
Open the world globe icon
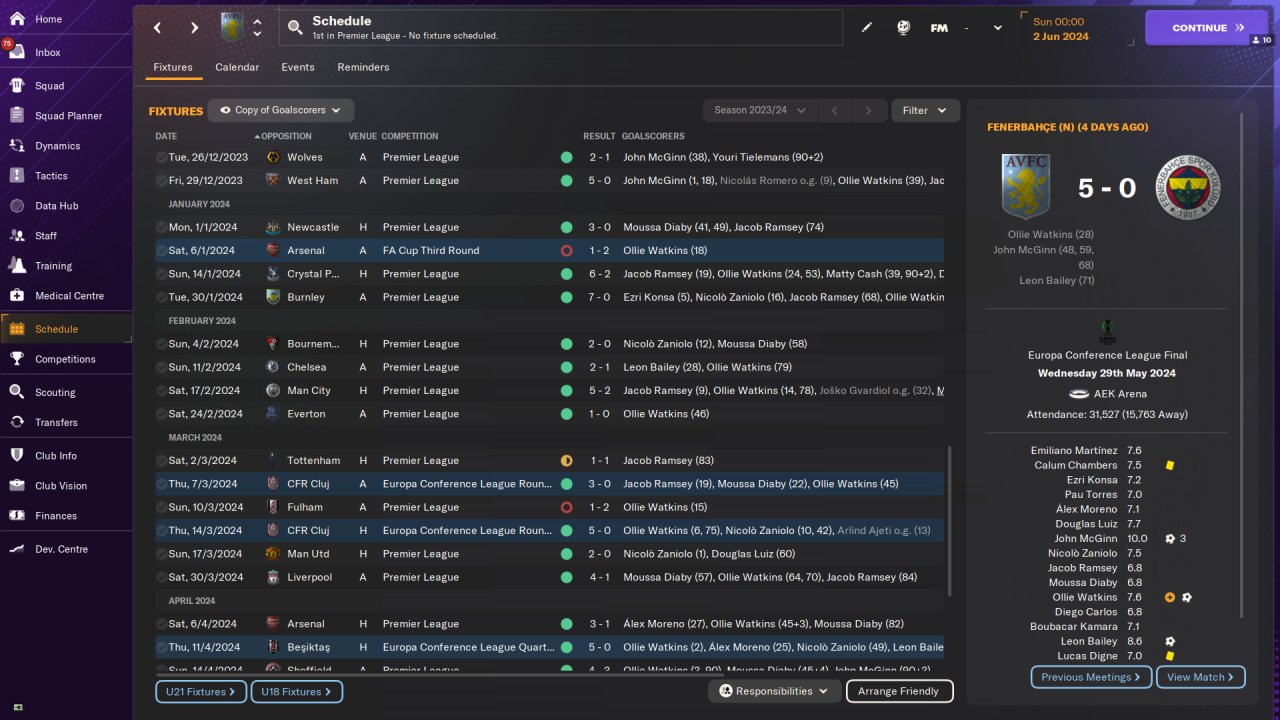903,28
